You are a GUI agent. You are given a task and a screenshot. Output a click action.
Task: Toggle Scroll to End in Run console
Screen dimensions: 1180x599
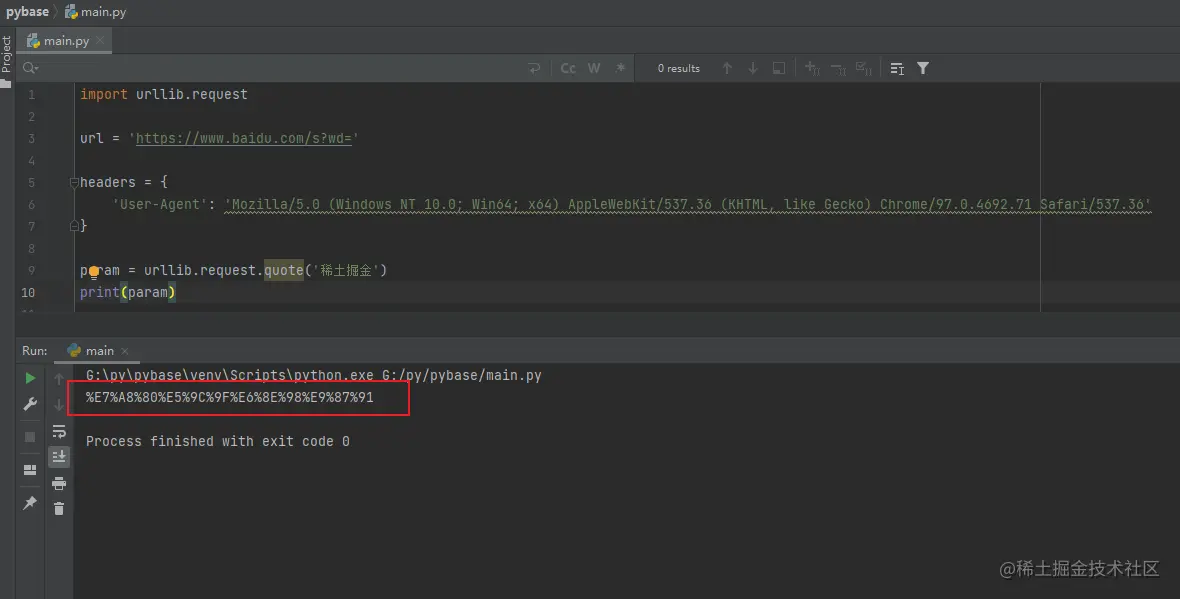pyautogui.click(x=59, y=457)
